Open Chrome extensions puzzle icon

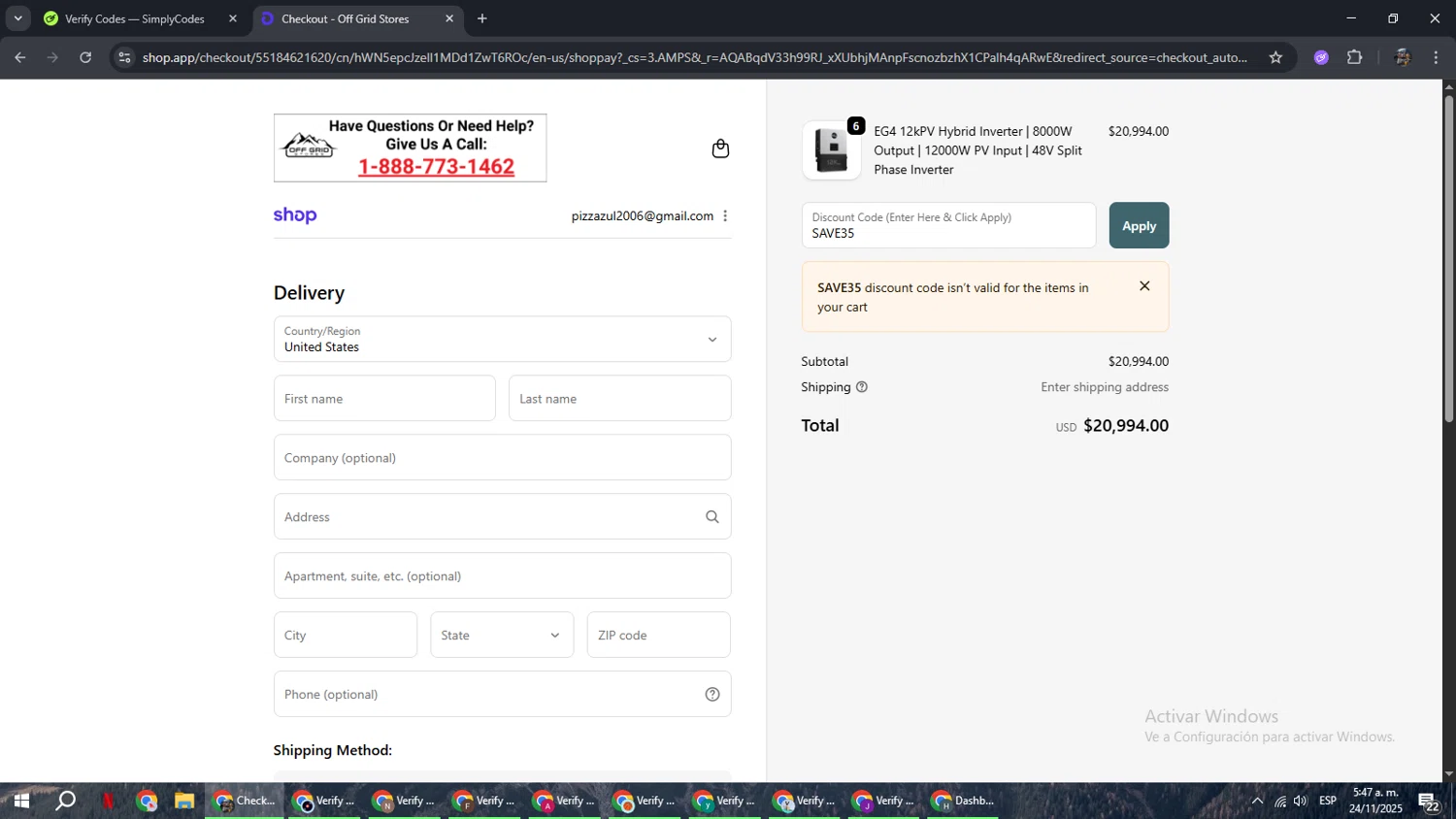[1355, 57]
